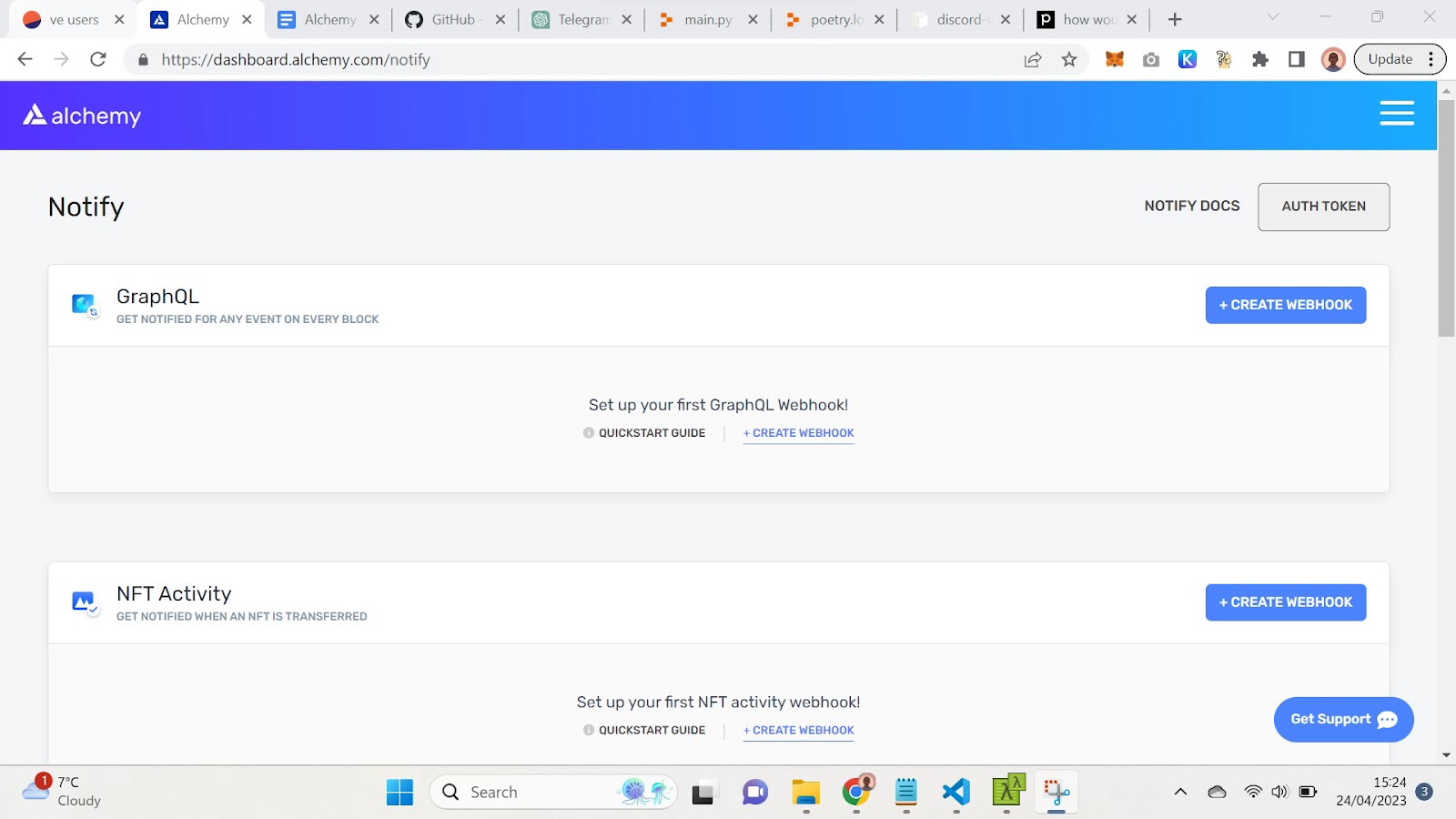Open Notepad from the taskbar

click(x=906, y=792)
